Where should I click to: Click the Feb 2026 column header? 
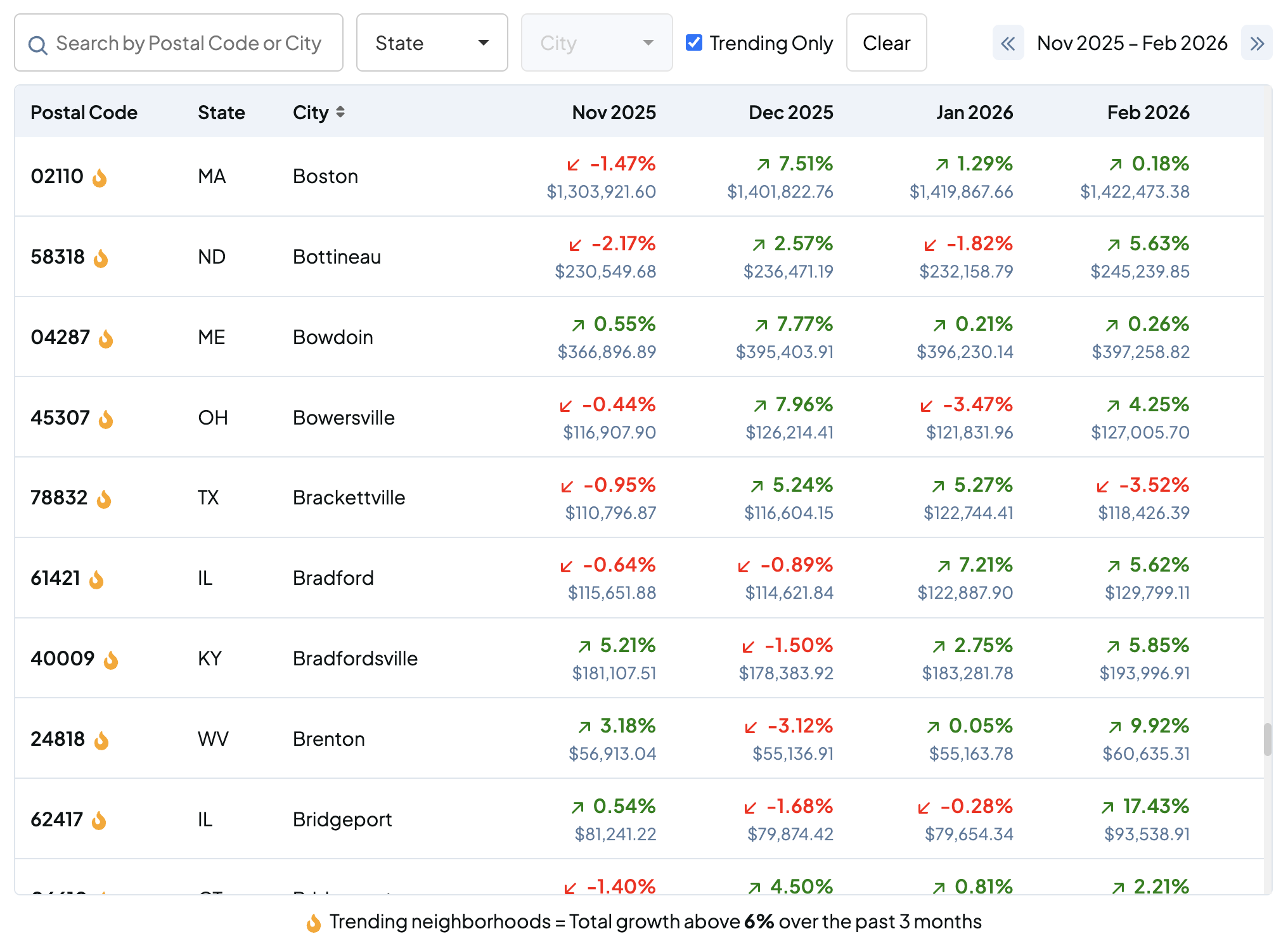(x=1148, y=112)
